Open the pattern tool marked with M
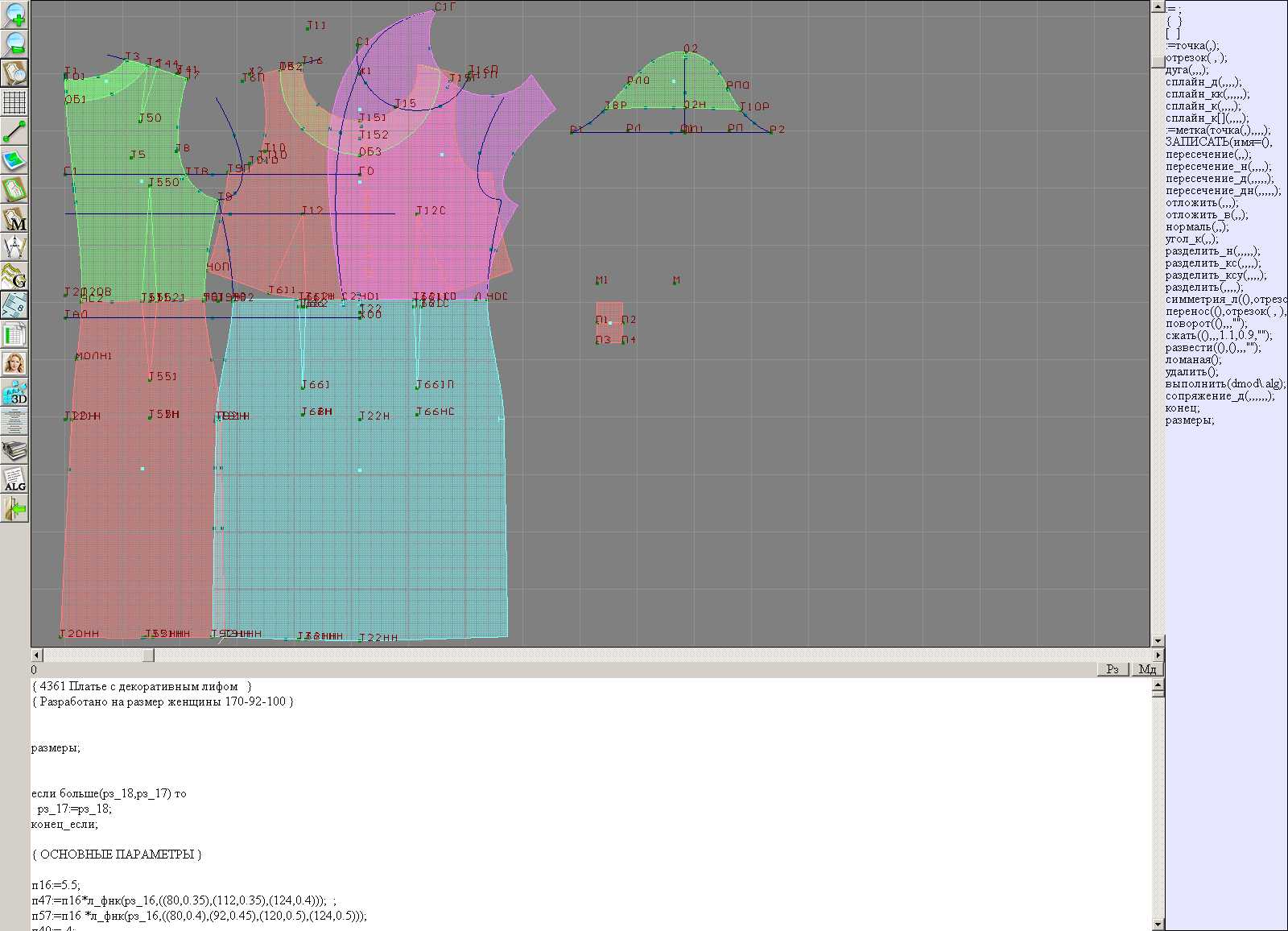This screenshot has height=931, width=1288. coord(14,219)
